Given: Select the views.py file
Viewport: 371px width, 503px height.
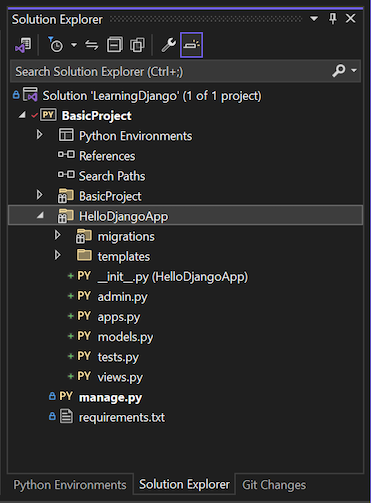Looking at the screenshot, I should tap(120, 377).
